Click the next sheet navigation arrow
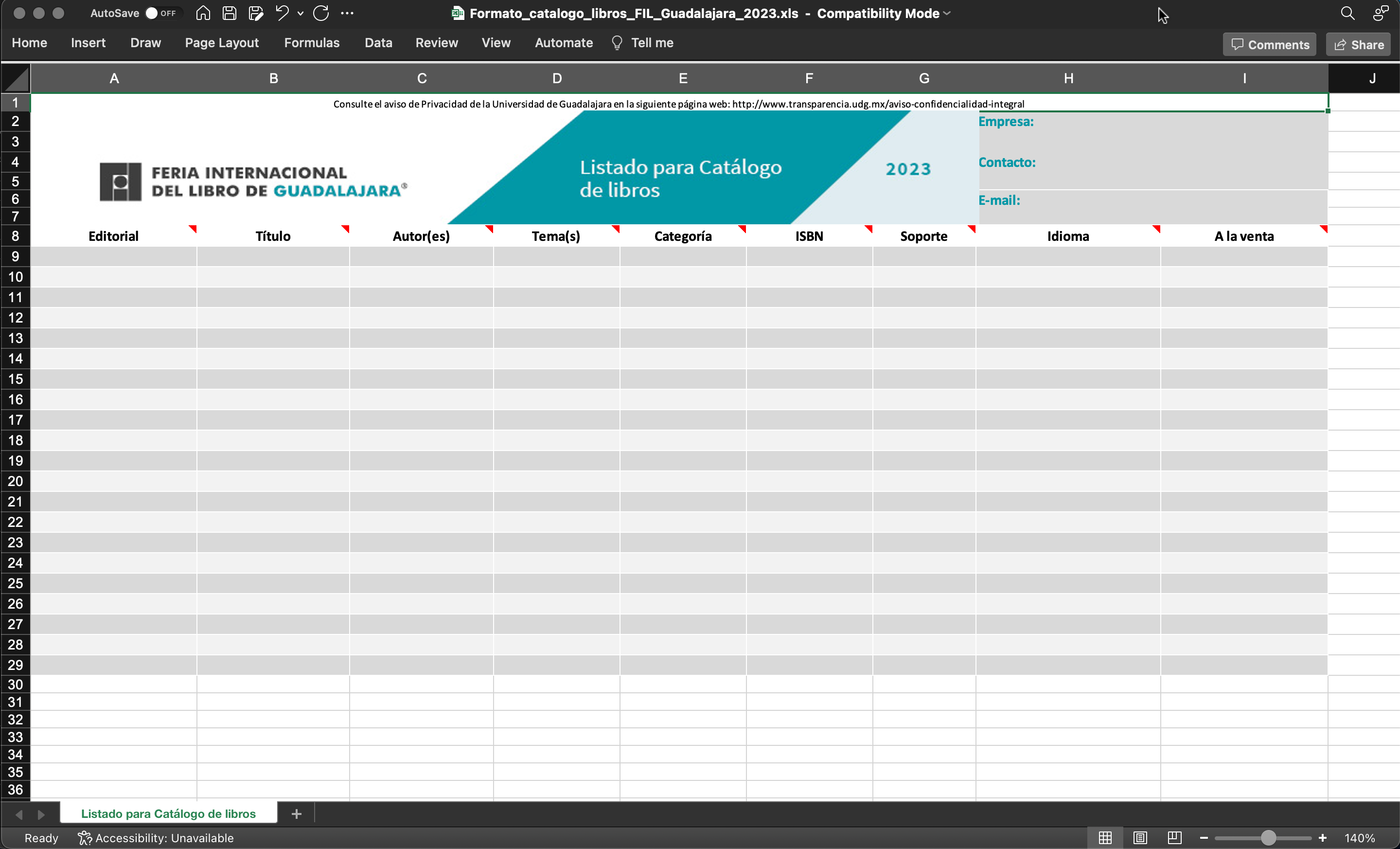Viewport: 1400px width, 849px height. point(41,814)
